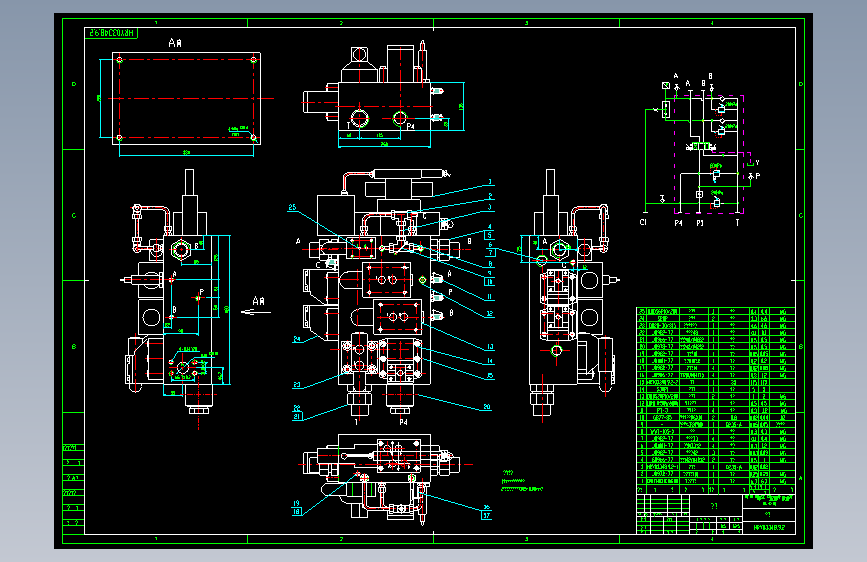The width and height of the screenshot is (867, 562).
Task: Click the Y port label in schematic
Action: [x=757, y=163]
